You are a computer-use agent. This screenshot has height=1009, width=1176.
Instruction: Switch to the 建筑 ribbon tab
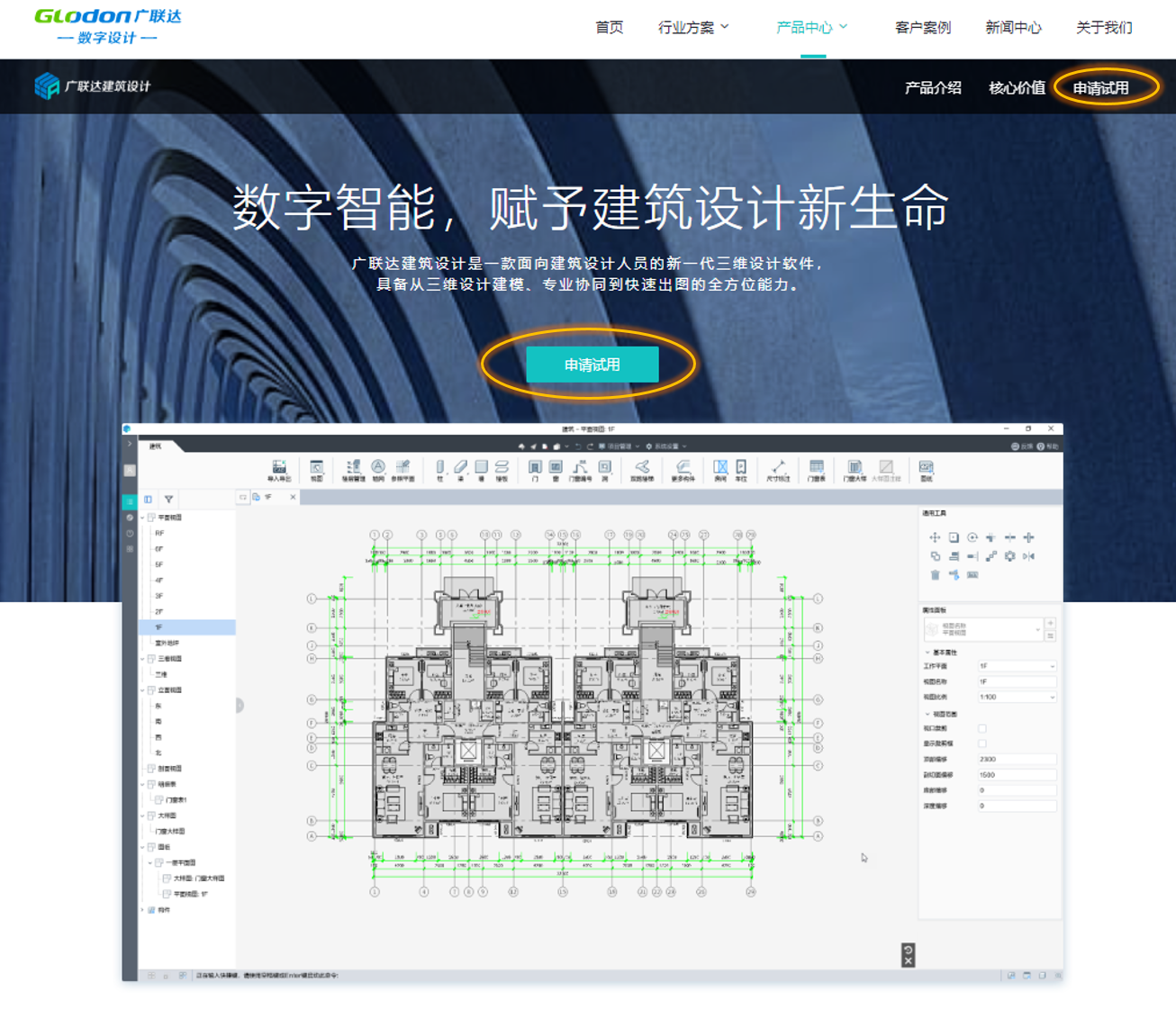(x=156, y=446)
